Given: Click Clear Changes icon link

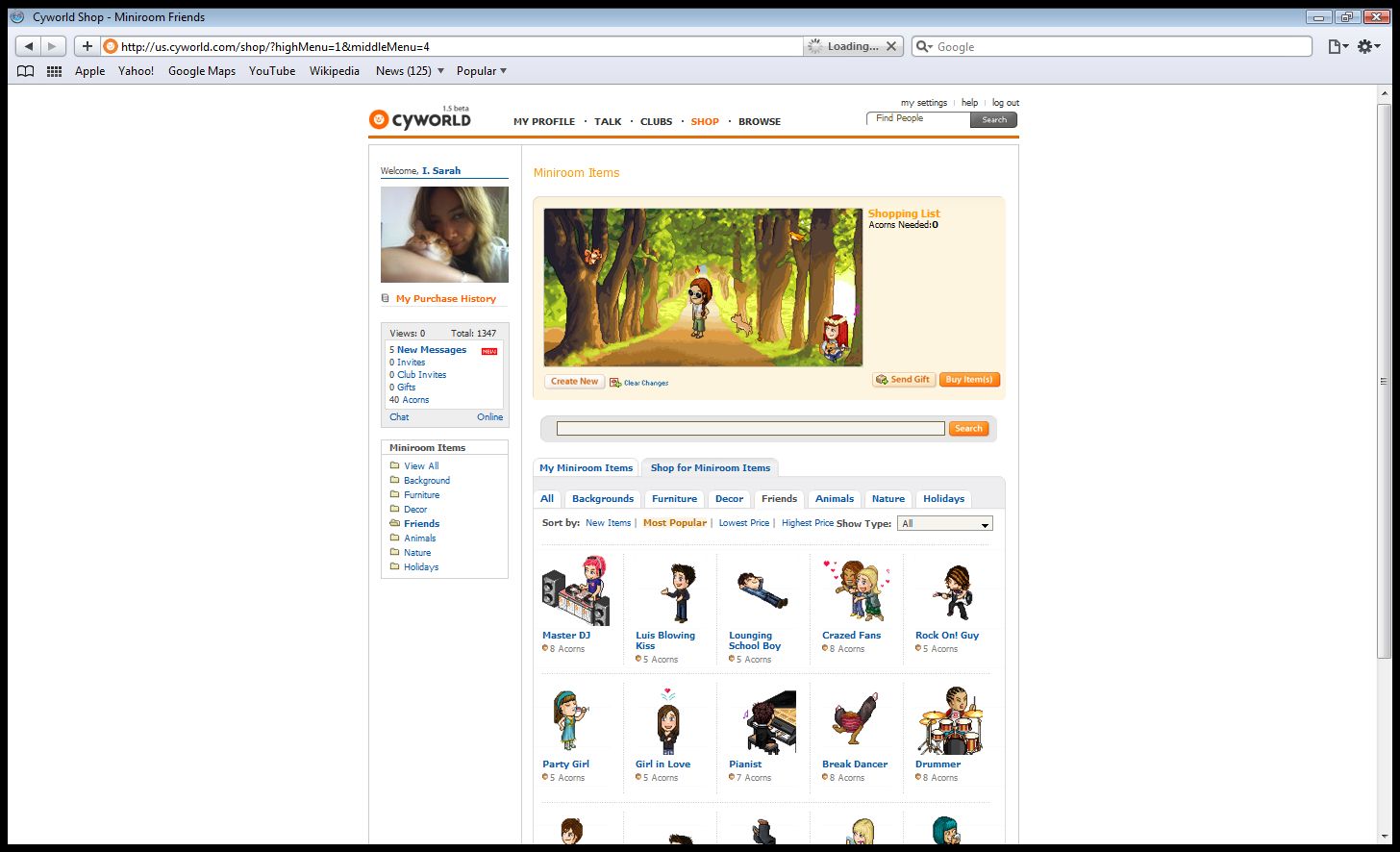Looking at the screenshot, I should pos(638,383).
